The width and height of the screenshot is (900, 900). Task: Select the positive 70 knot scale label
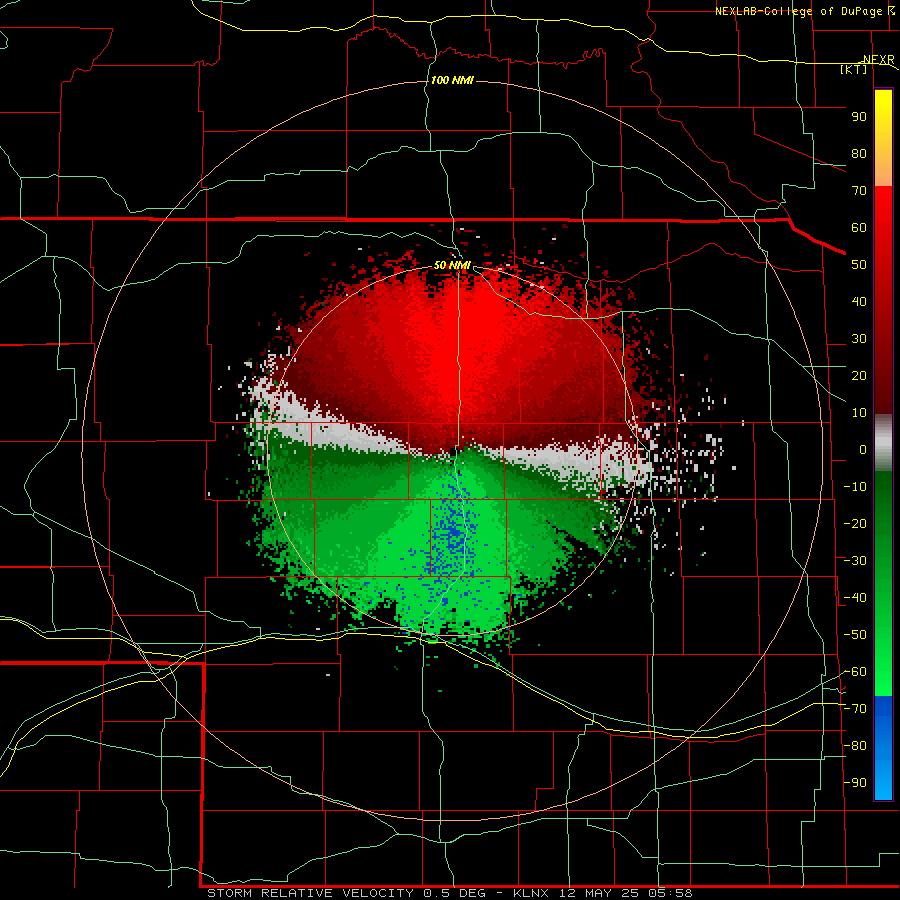[859, 191]
